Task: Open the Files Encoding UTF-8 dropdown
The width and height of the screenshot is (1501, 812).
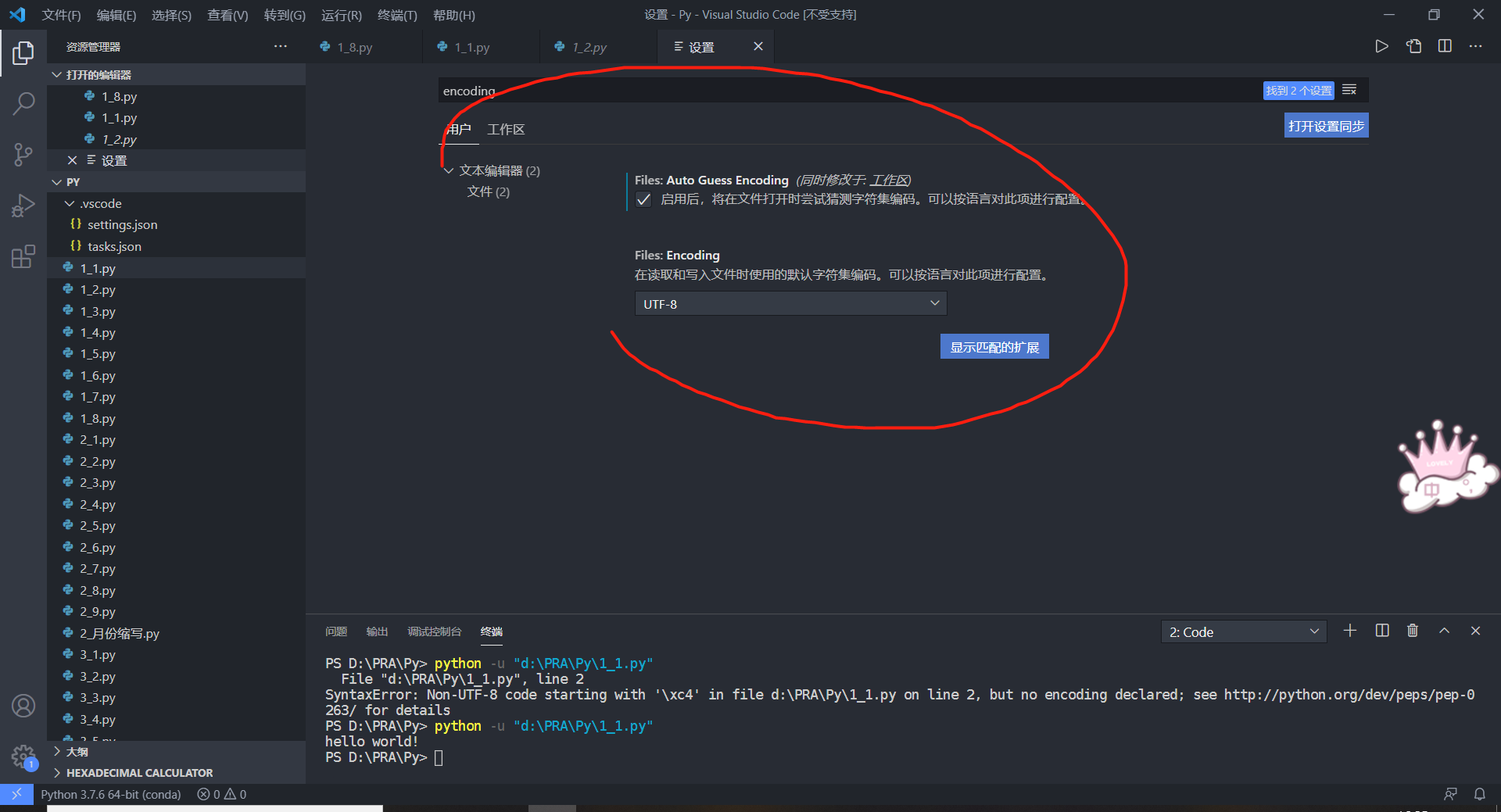Action: pyautogui.click(x=790, y=304)
